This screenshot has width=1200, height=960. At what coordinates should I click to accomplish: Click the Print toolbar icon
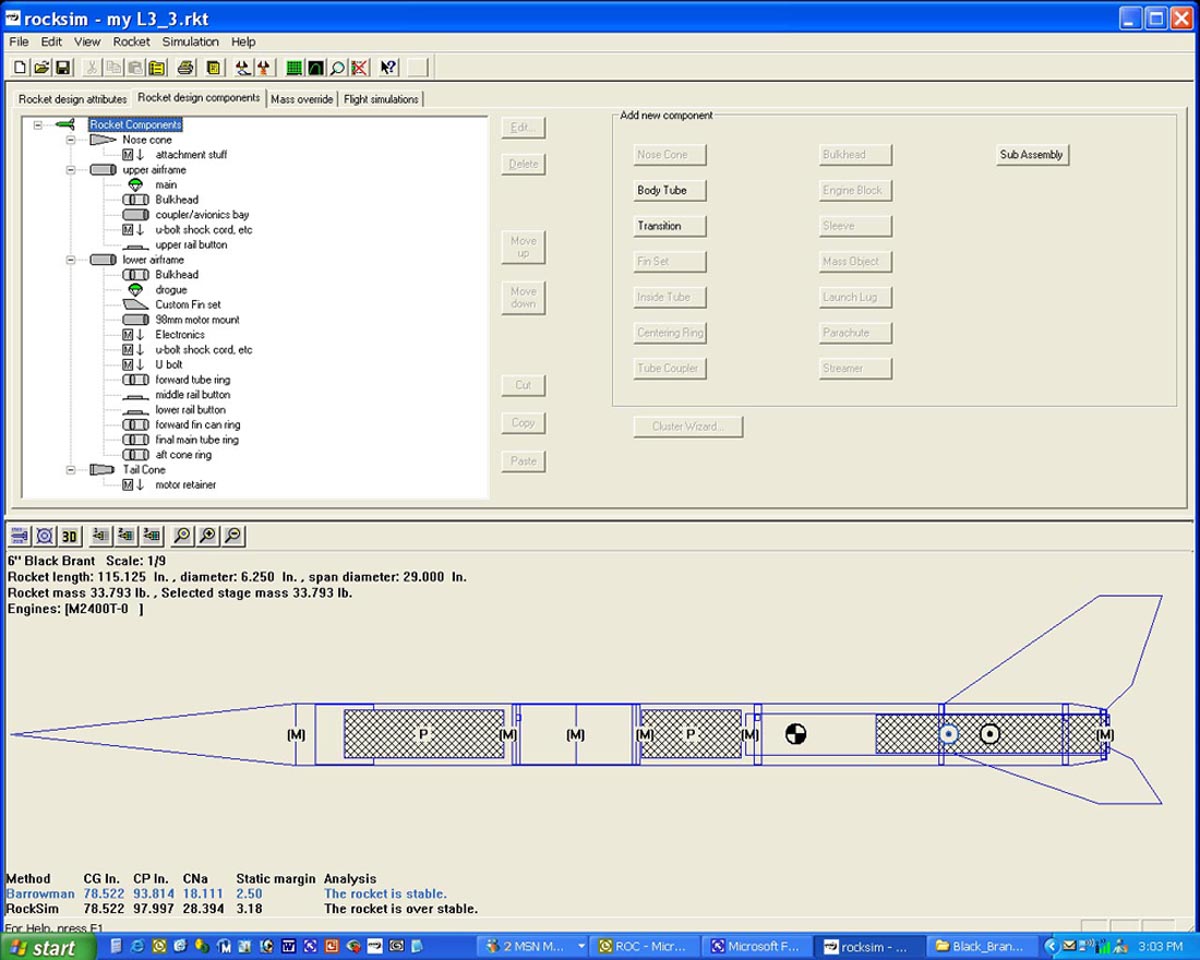click(185, 67)
